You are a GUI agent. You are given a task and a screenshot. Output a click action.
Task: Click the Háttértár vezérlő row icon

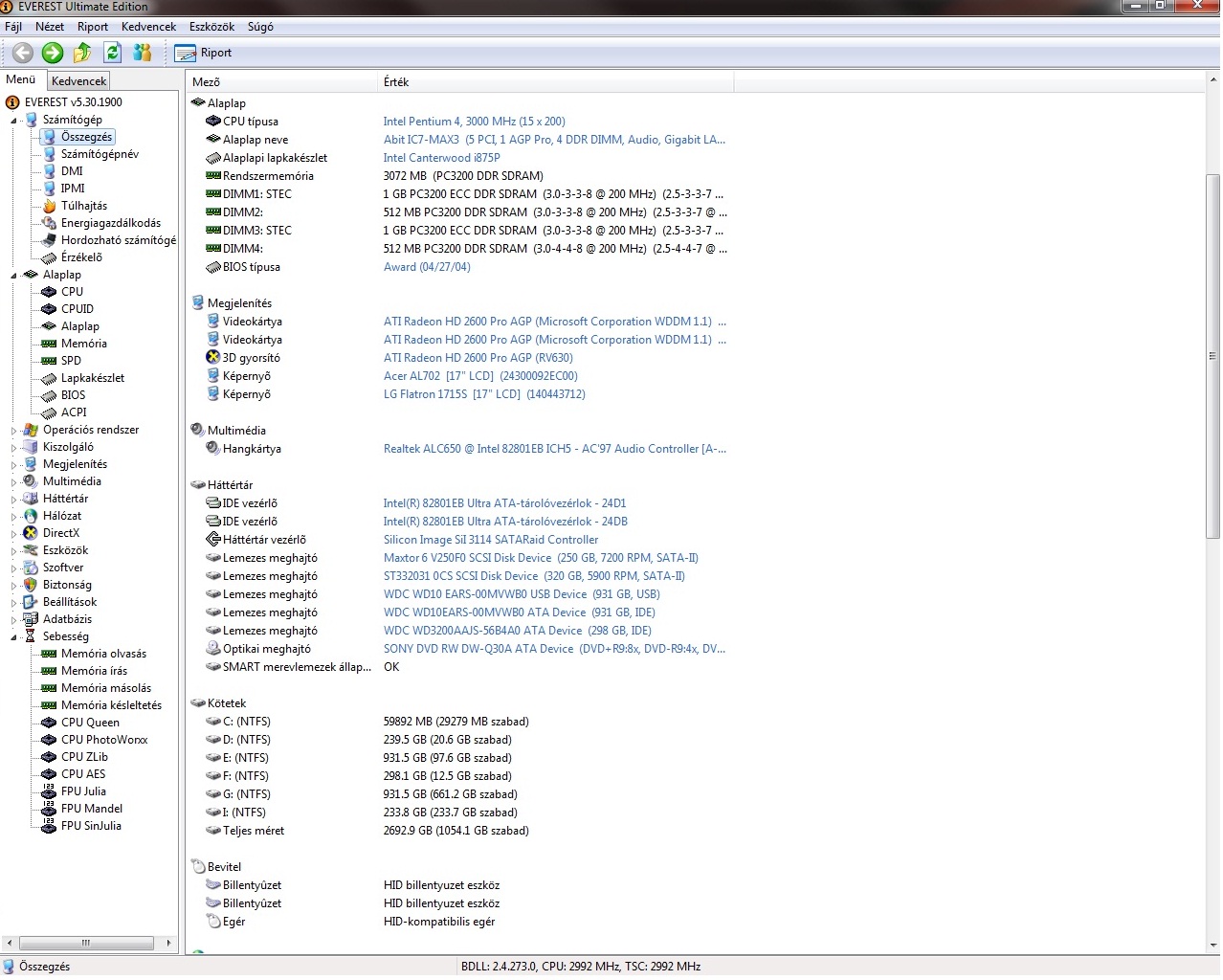click(213, 540)
